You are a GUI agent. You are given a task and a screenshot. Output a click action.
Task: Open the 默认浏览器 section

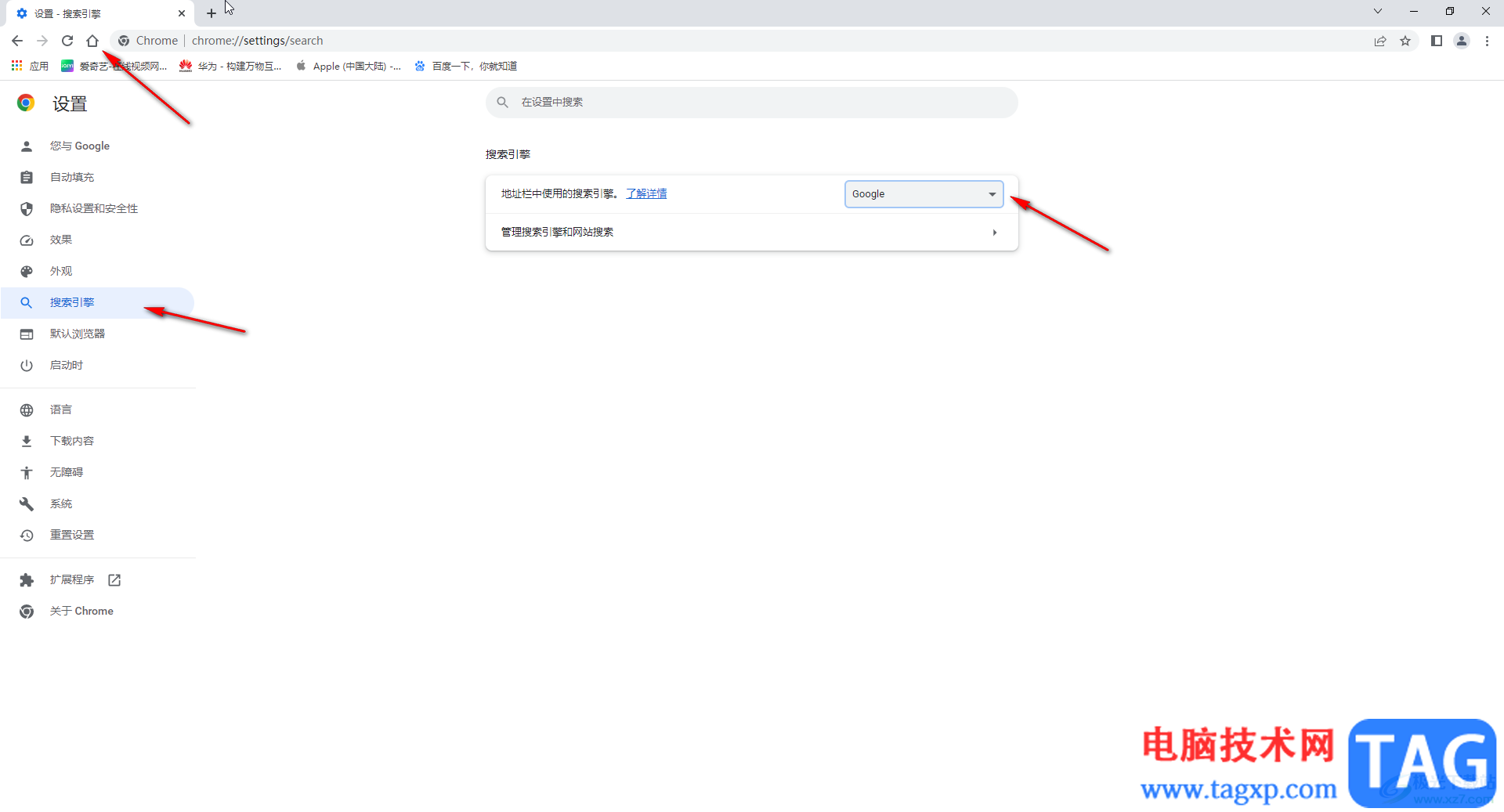(97, 334)
